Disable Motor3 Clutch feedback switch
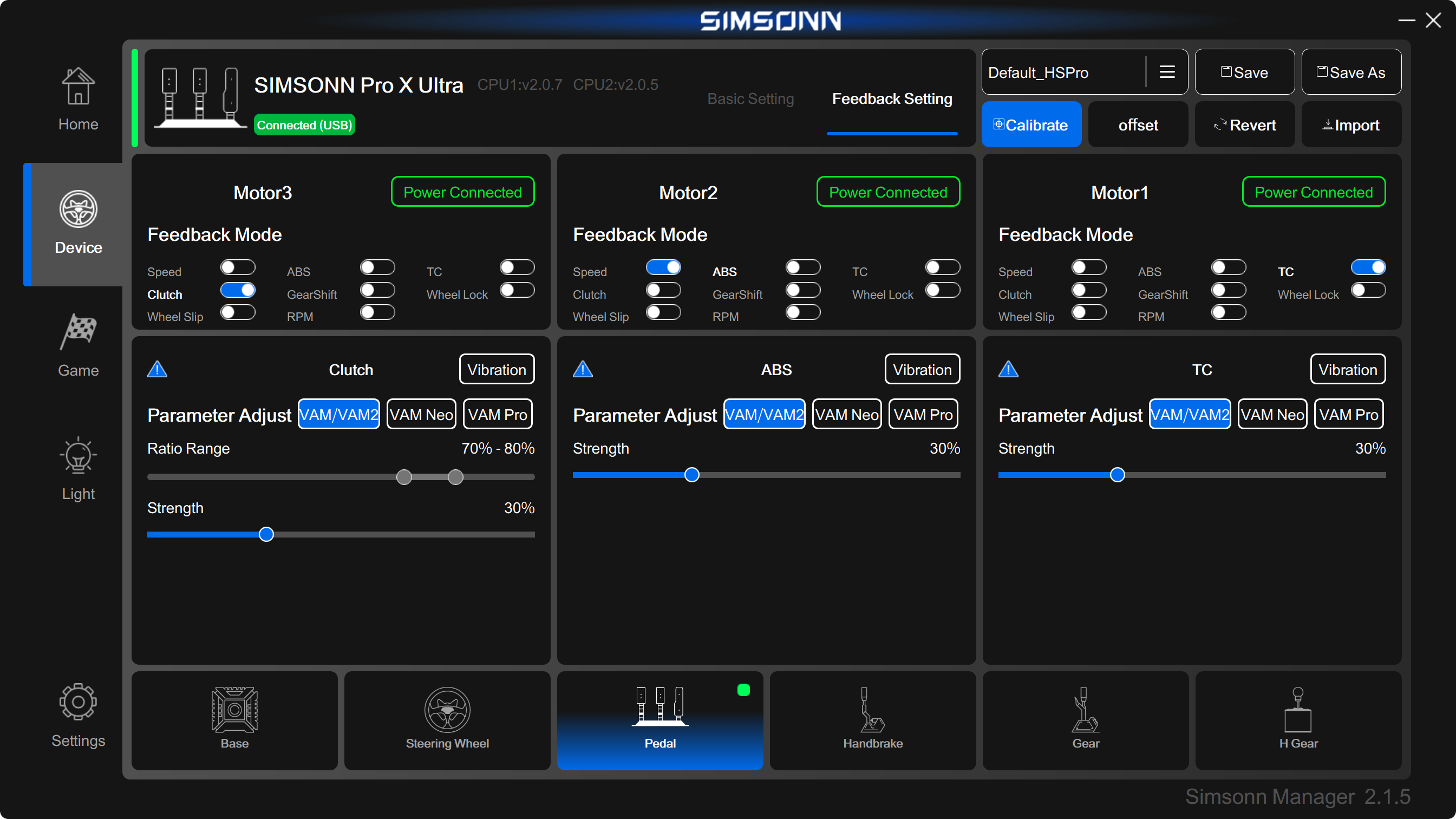The width and height of the screenshot is (1456, 819). point(238,290)
